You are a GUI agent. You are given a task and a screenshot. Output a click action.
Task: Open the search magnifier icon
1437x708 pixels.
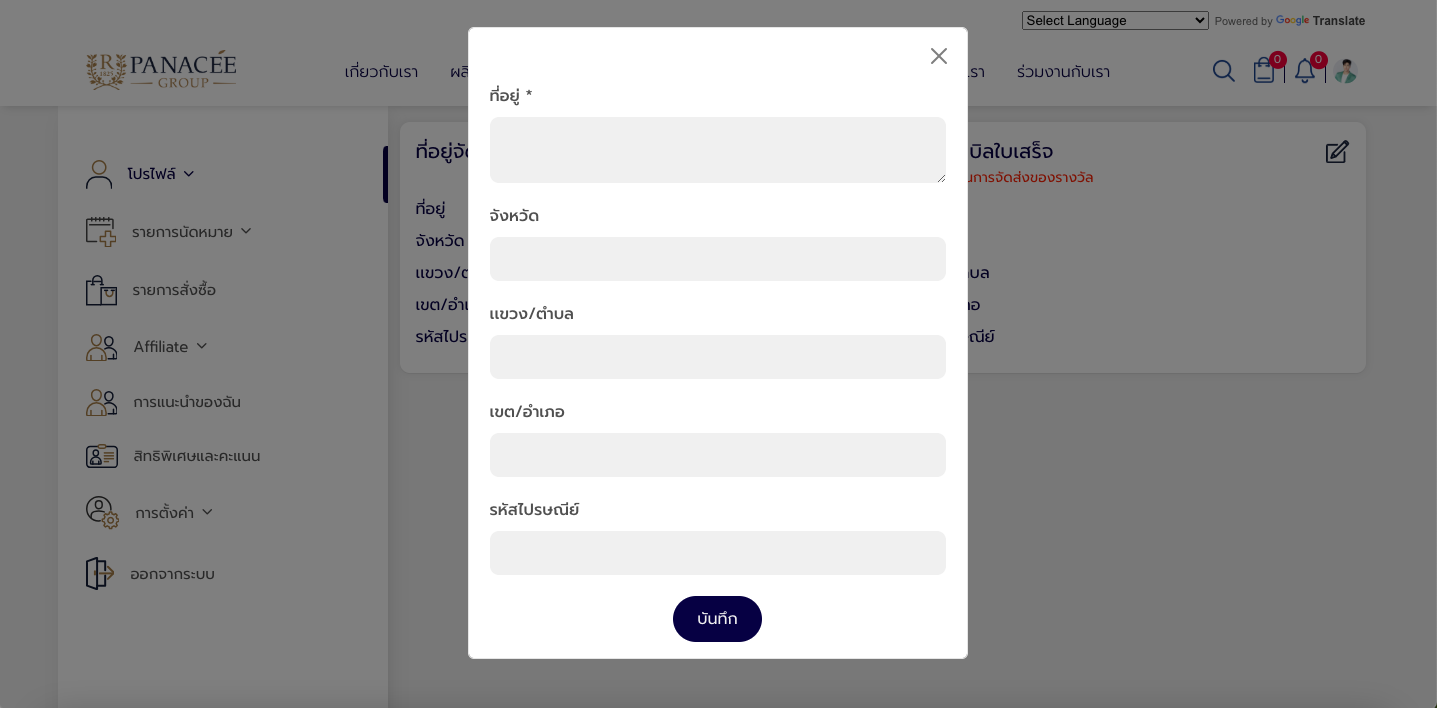[x=1223, y=71]
